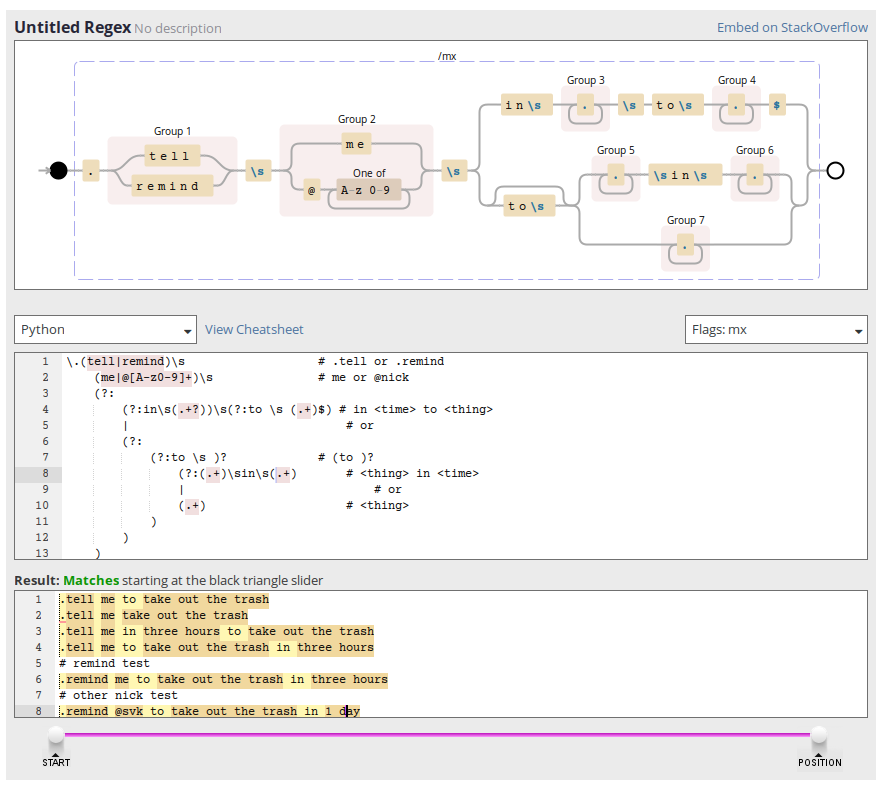Click the '@' literal box in diagram
This screenshot has height=785, width=881.
coord(313,190)
